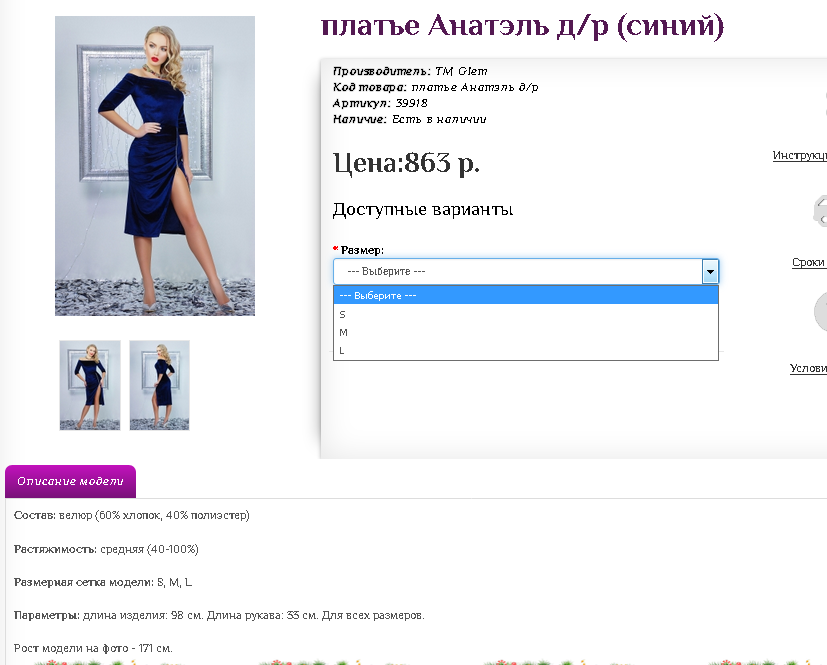Click the 'Растяжимость: средняя (40-100%)' line
The width and height of the screenshot is (827, 665).
point(106,549)
